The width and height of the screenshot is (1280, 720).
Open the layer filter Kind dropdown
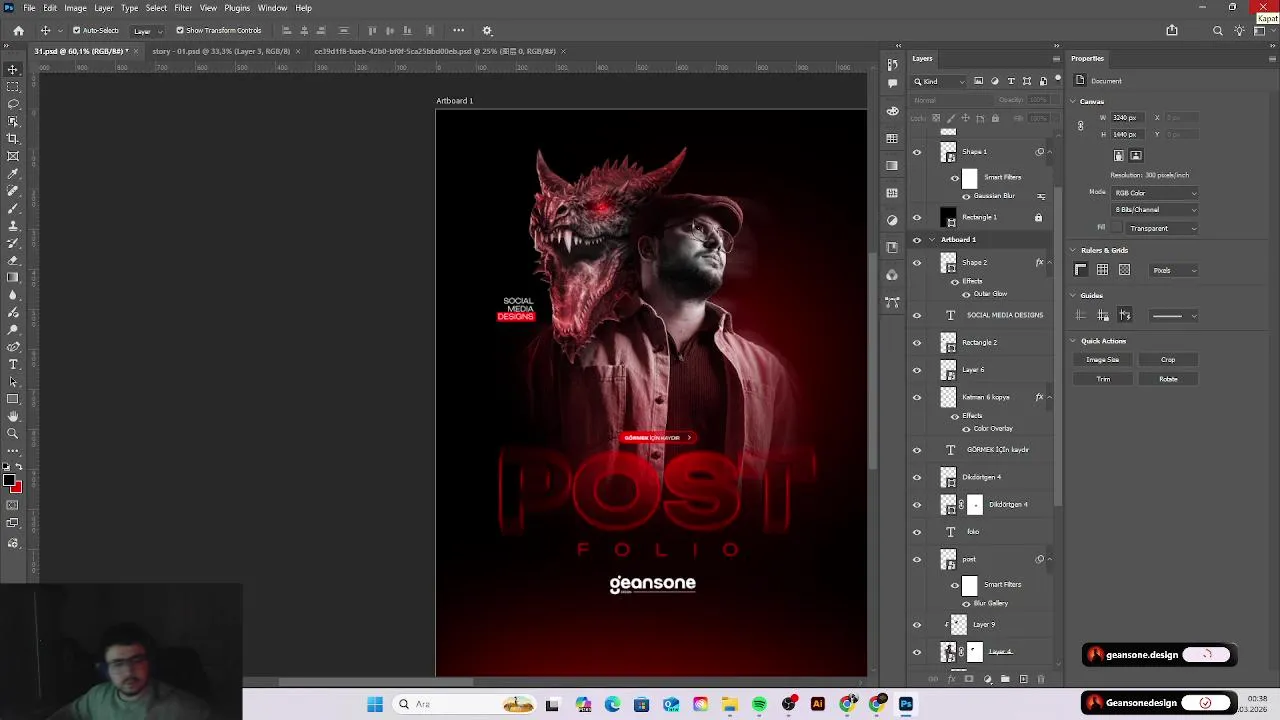click(940, 81)
